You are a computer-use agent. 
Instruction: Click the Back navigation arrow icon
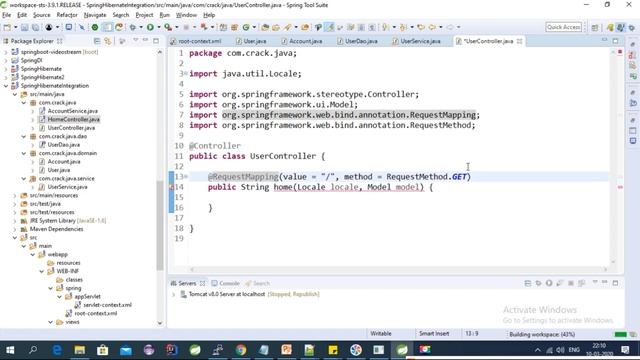coord(432,27)
